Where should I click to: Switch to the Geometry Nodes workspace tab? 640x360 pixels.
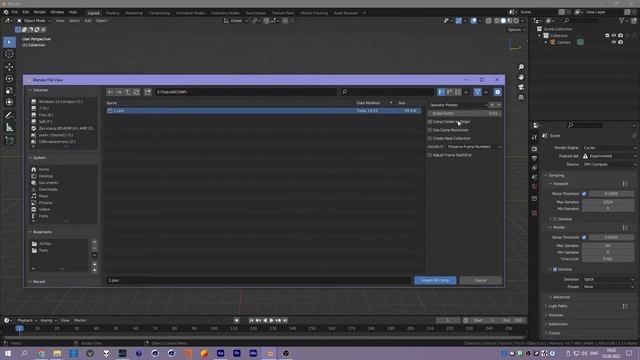point(225,13)
